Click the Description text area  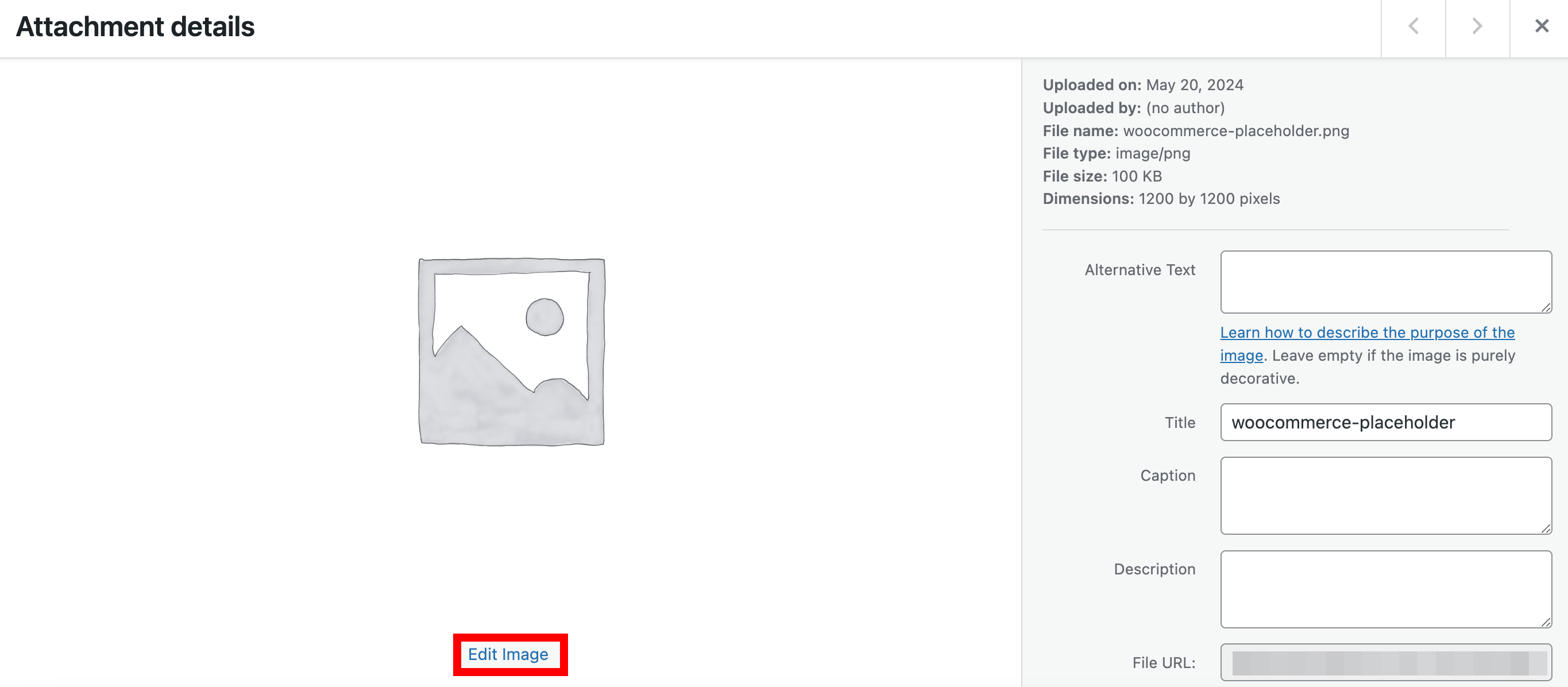tap(1385, 588)
